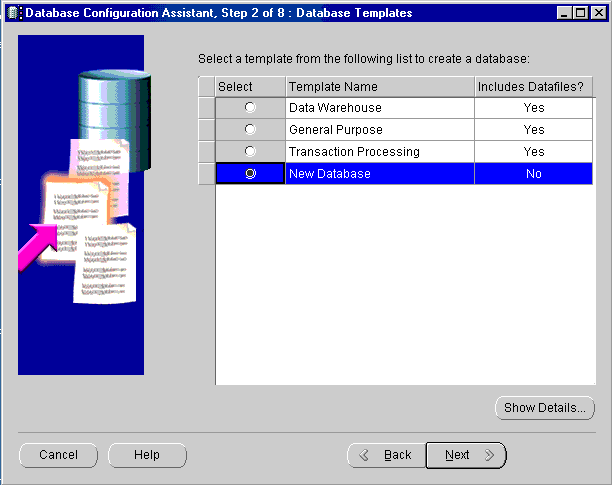Viewport: 612px width, 485px height.
Task: Click the 'No' datafiles cell for New Database
Action: (x=533, y=173)
